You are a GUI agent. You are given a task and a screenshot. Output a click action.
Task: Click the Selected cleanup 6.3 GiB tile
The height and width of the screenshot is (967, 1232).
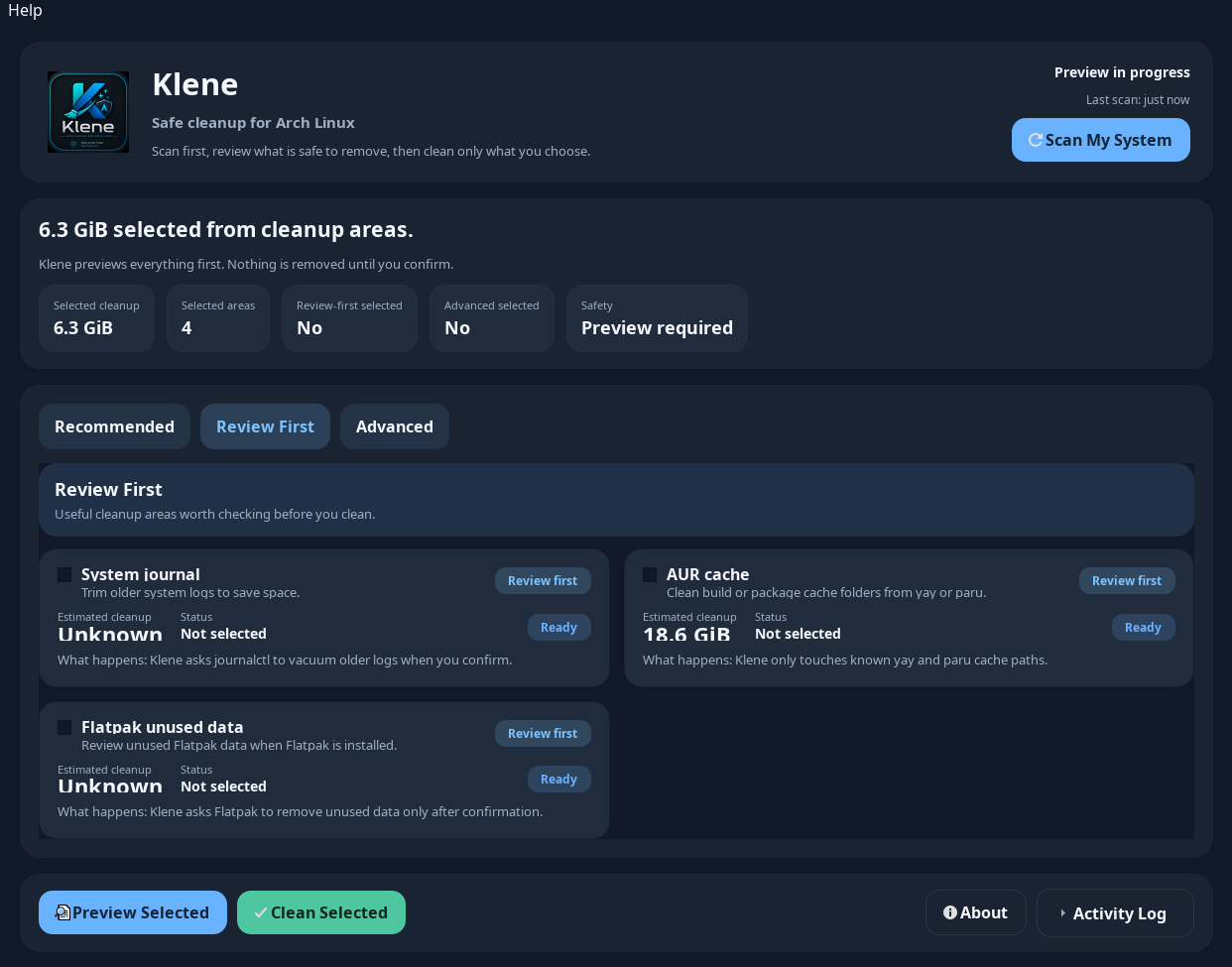96,318
